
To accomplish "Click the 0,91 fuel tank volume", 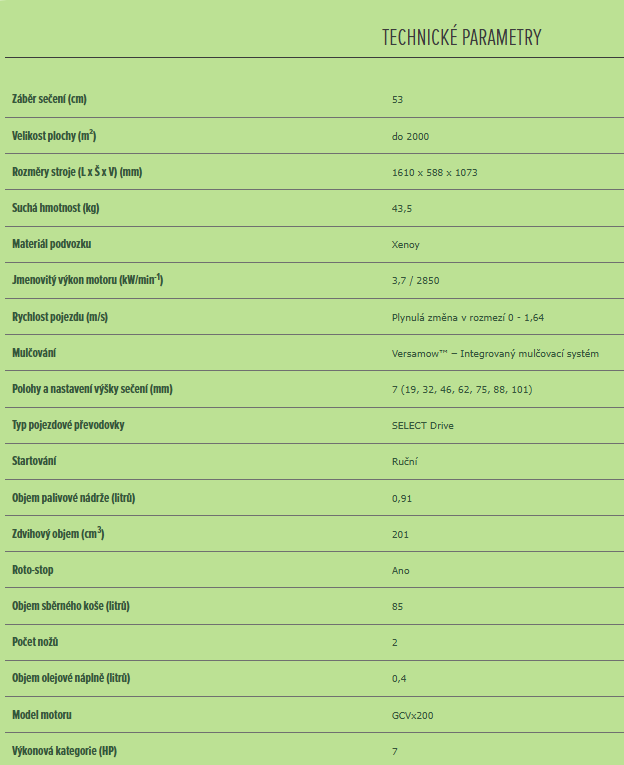I will point(402,499).
